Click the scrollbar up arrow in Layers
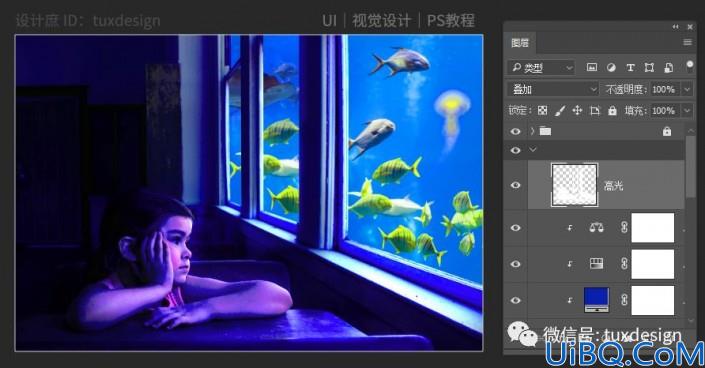 (691, 130)
